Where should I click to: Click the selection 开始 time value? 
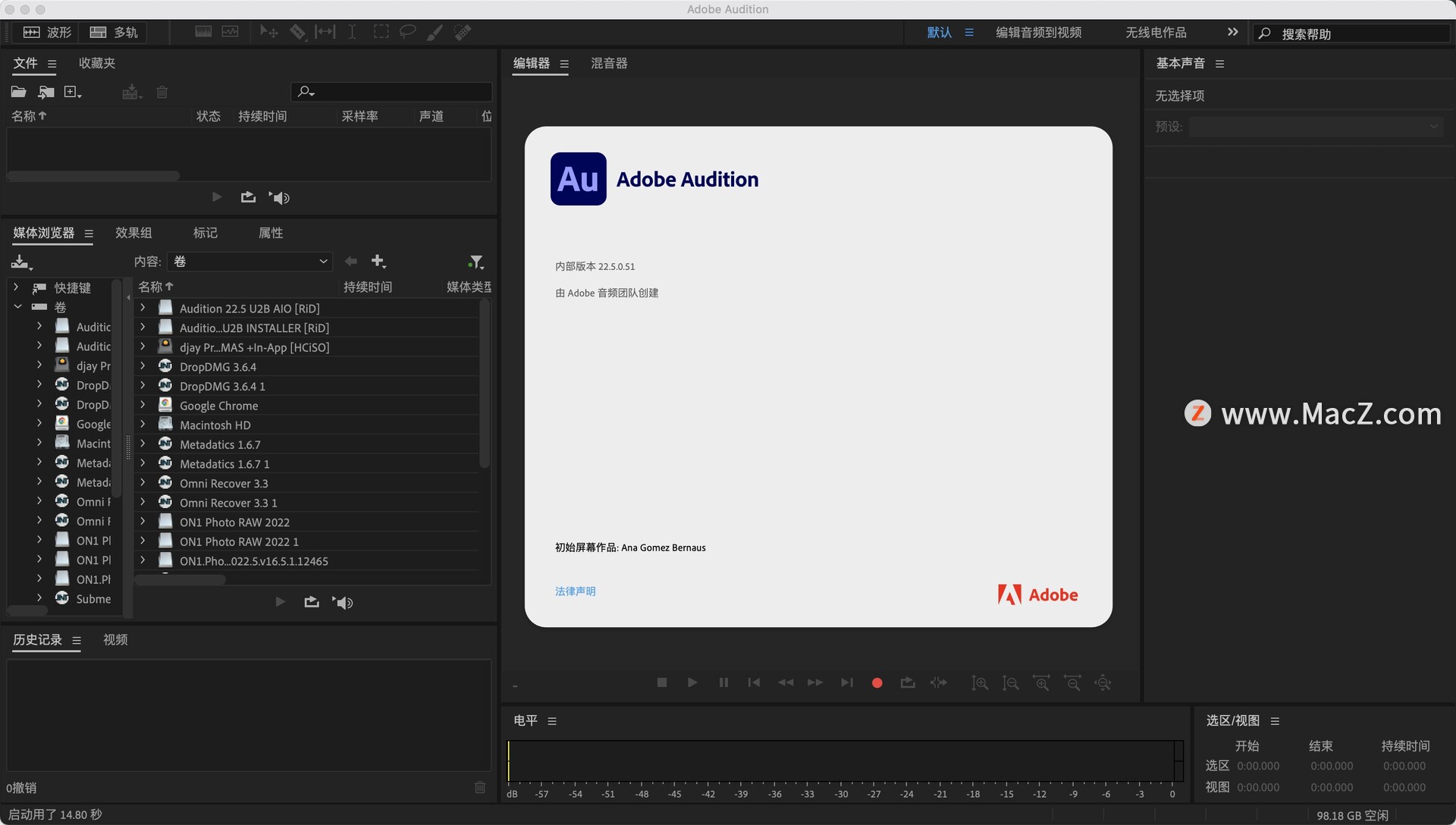[1258, 766]
